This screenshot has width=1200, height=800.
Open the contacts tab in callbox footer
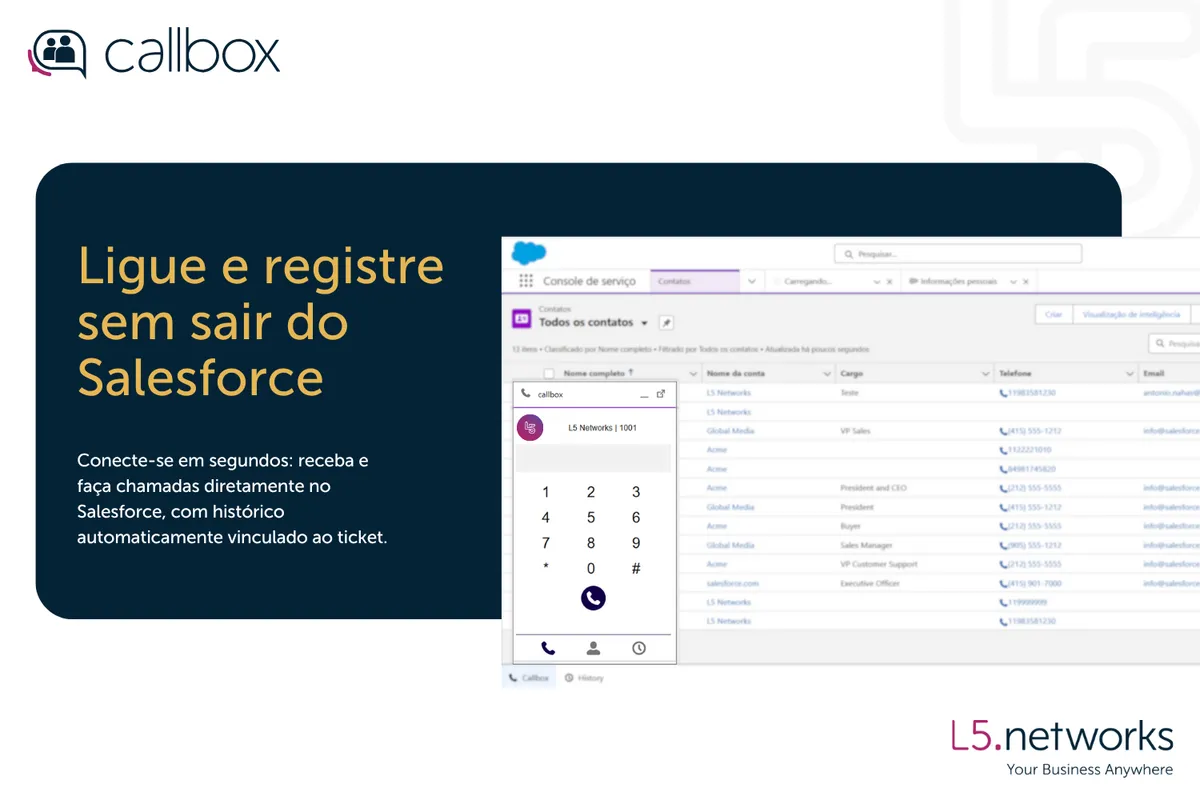click(593, 648)
